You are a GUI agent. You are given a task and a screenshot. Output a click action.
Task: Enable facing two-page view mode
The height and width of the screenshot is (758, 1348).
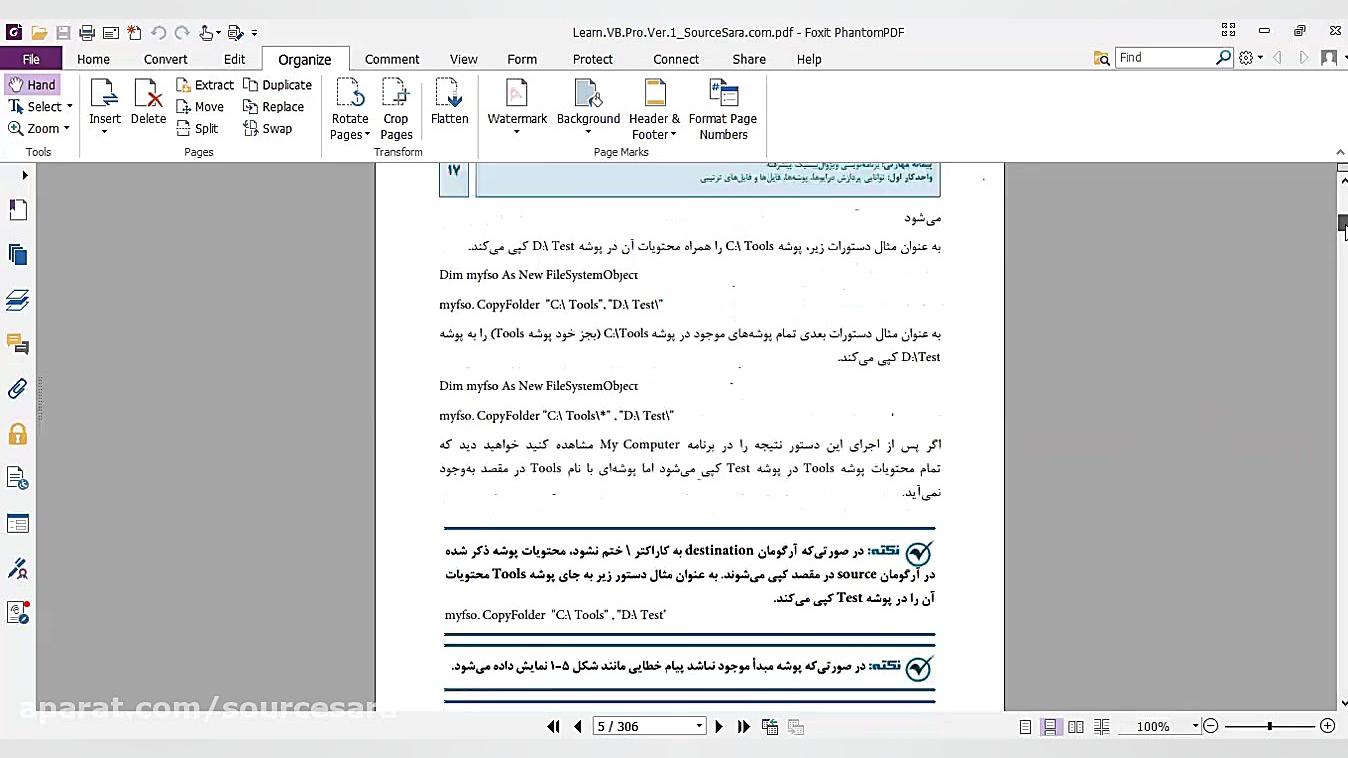(1075, 727)
